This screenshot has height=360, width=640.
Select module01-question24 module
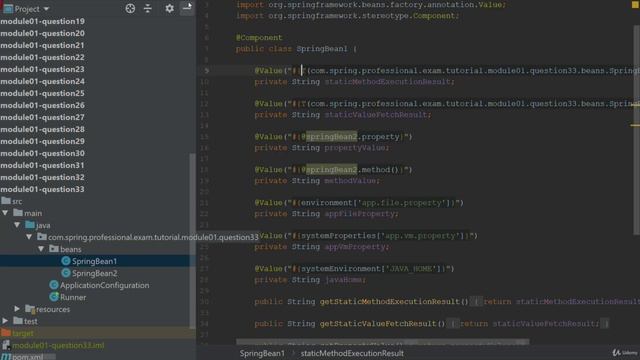(x=42, y=81)
